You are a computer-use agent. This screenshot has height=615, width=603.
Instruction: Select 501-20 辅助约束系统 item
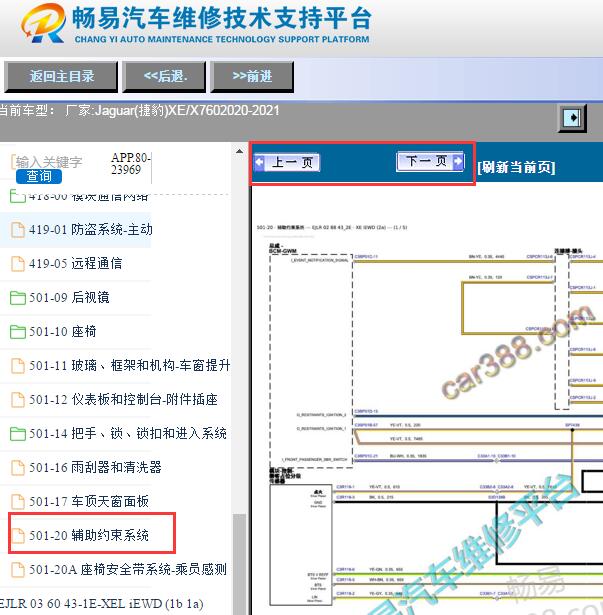[x=89, y=535]
